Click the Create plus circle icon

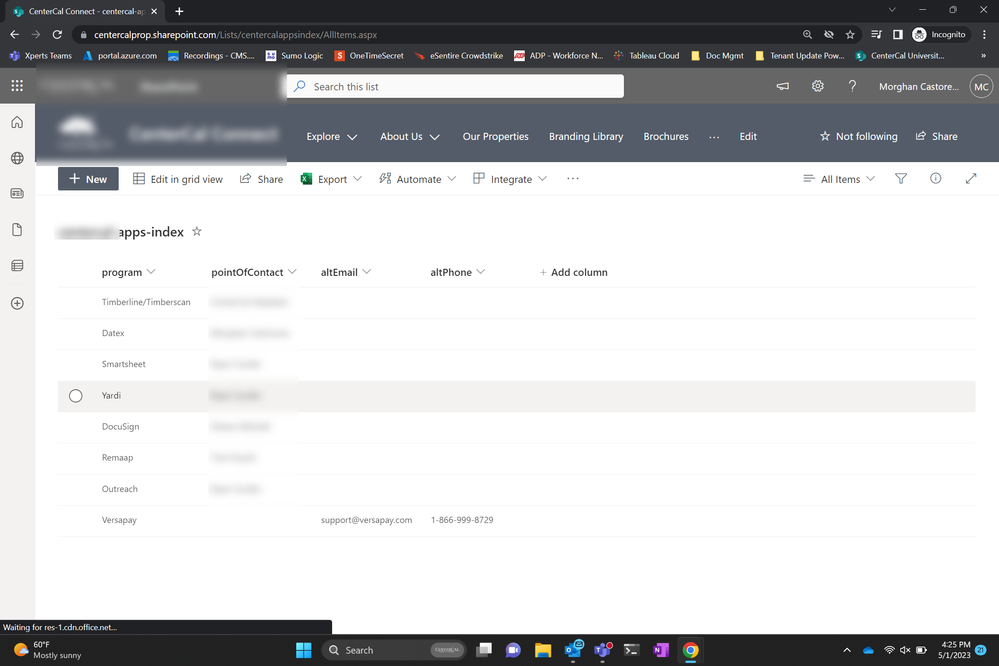point(17,303)
